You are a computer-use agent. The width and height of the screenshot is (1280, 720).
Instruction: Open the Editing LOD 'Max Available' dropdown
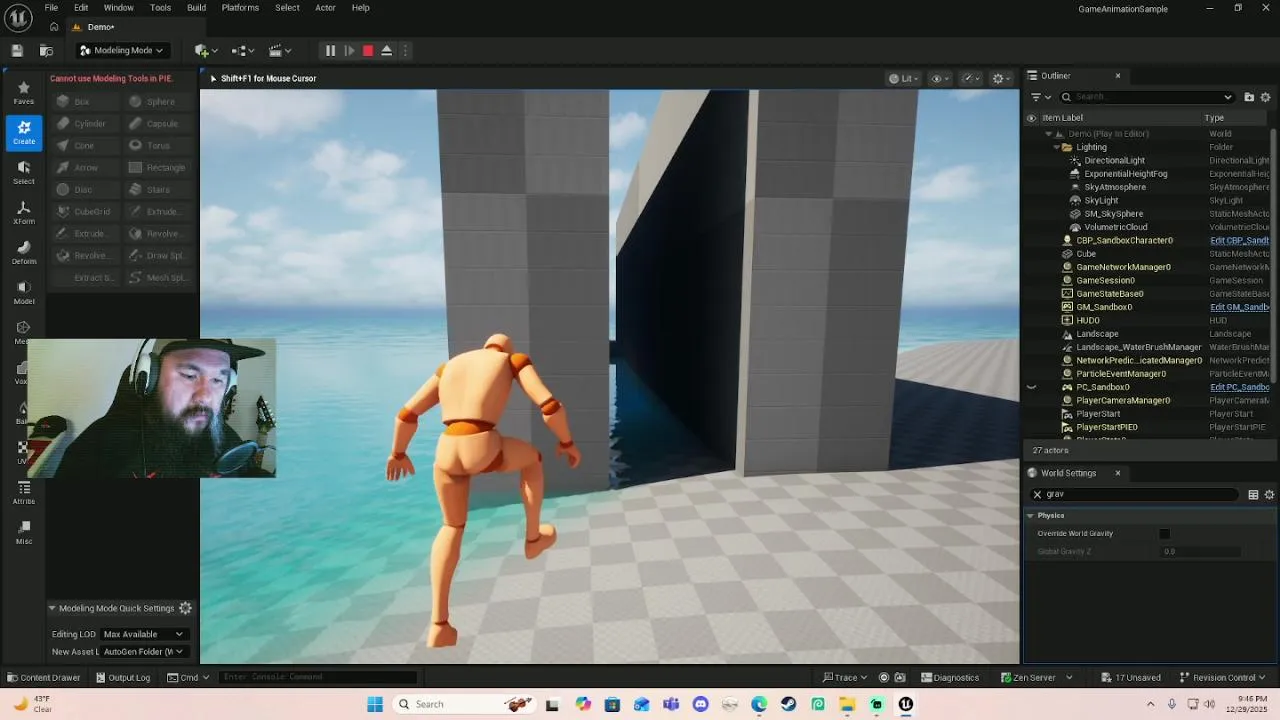(x=144, y=634)
